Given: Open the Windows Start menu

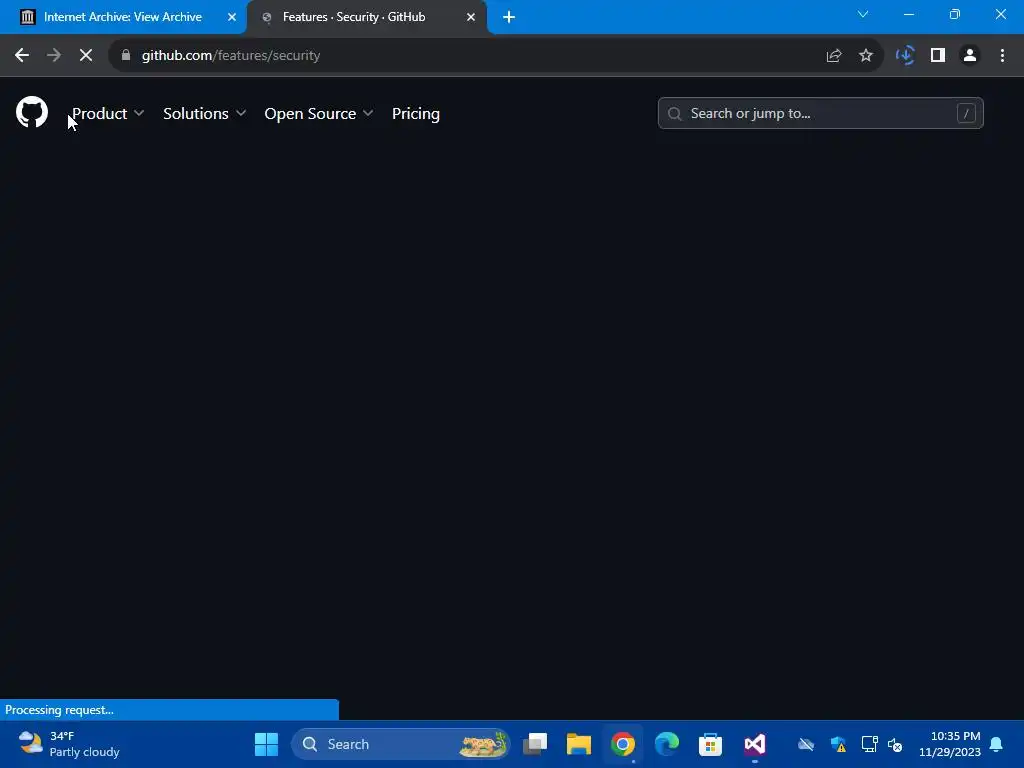Looking at the screenshot, I should click(266, 744).
